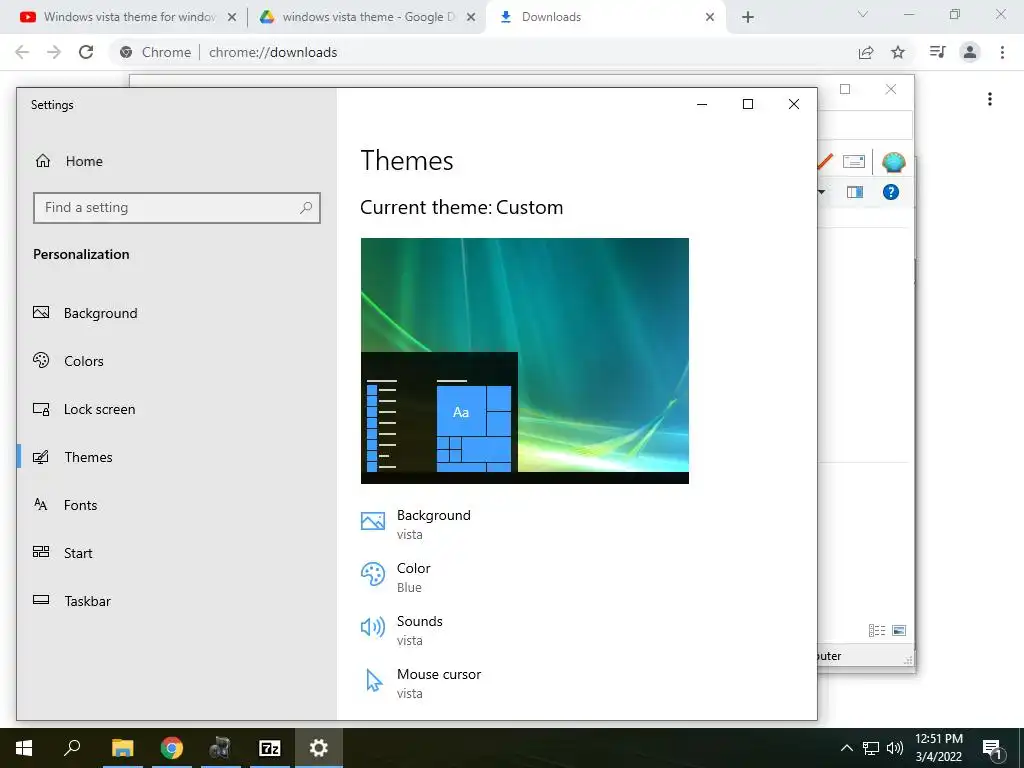Close the Downloads tab

[710, 18]
